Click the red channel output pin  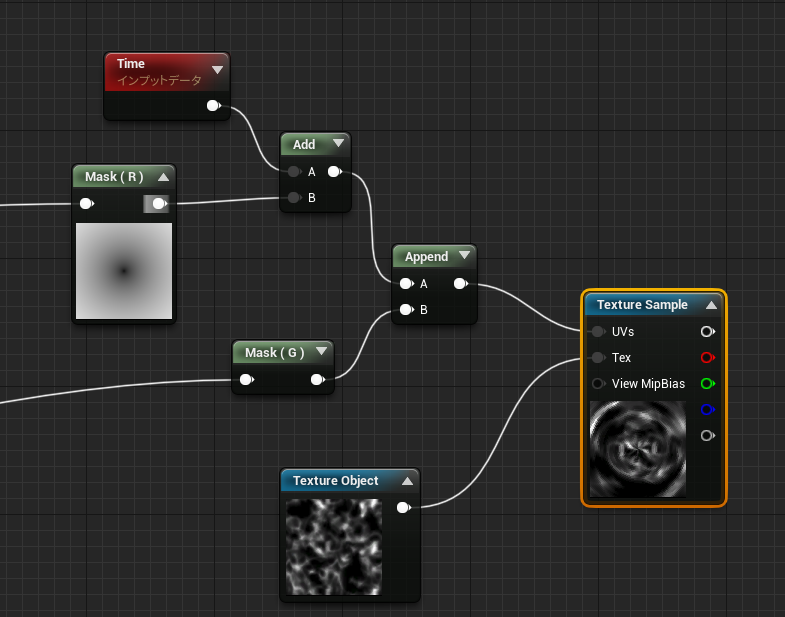[x=707, y=358]
